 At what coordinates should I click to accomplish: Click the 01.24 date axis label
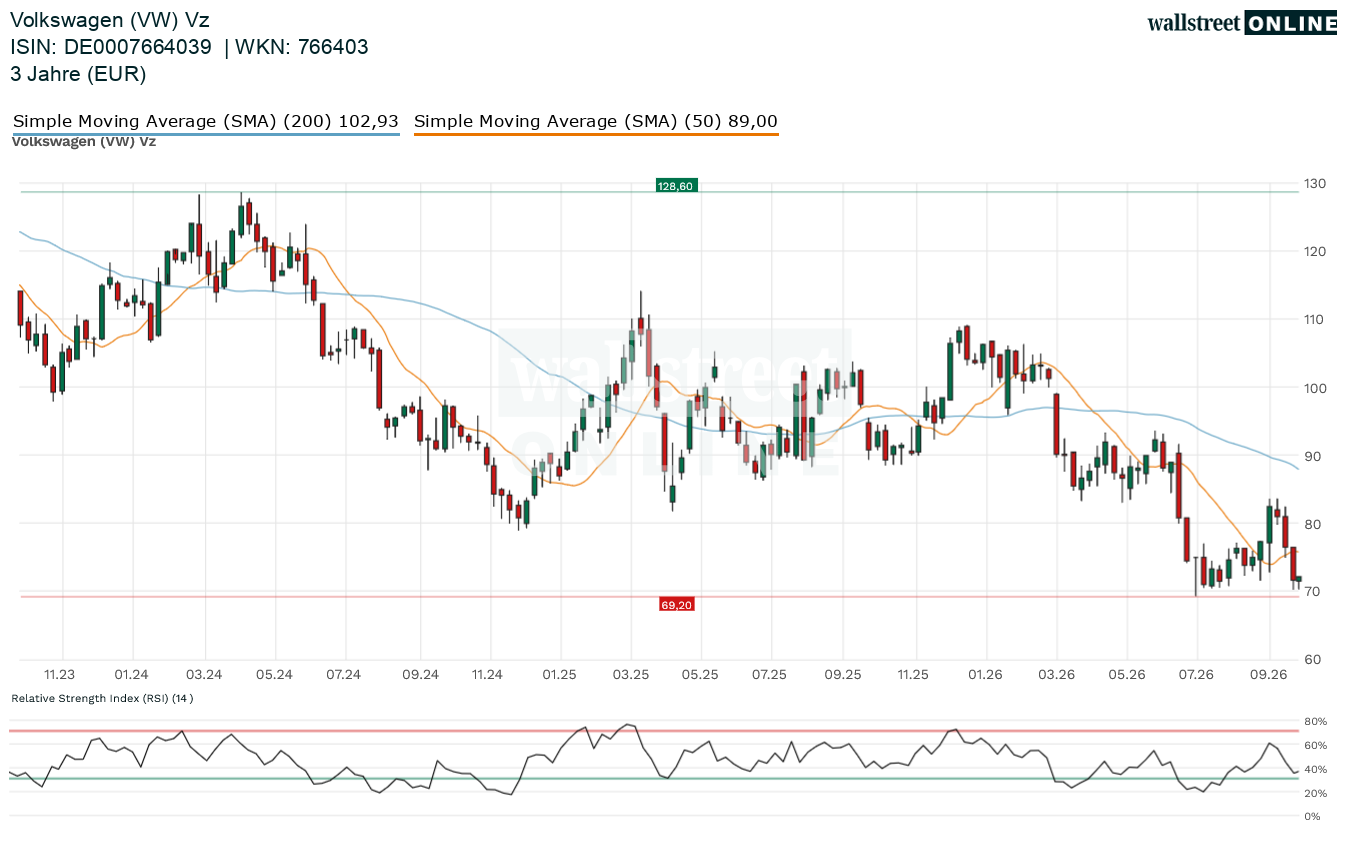(132, 675)
